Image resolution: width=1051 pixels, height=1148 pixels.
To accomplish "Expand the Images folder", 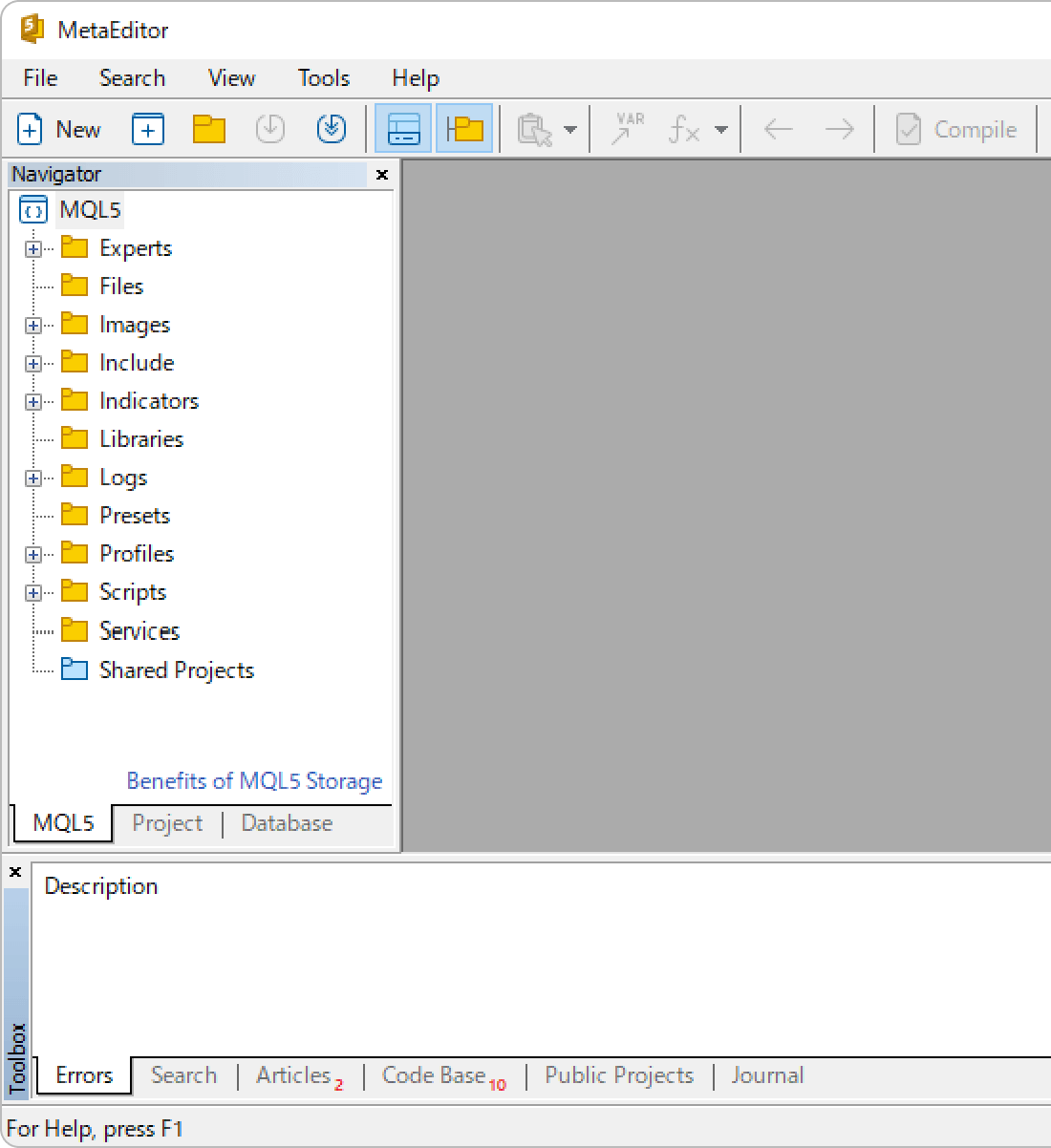I will click(33, 326).
